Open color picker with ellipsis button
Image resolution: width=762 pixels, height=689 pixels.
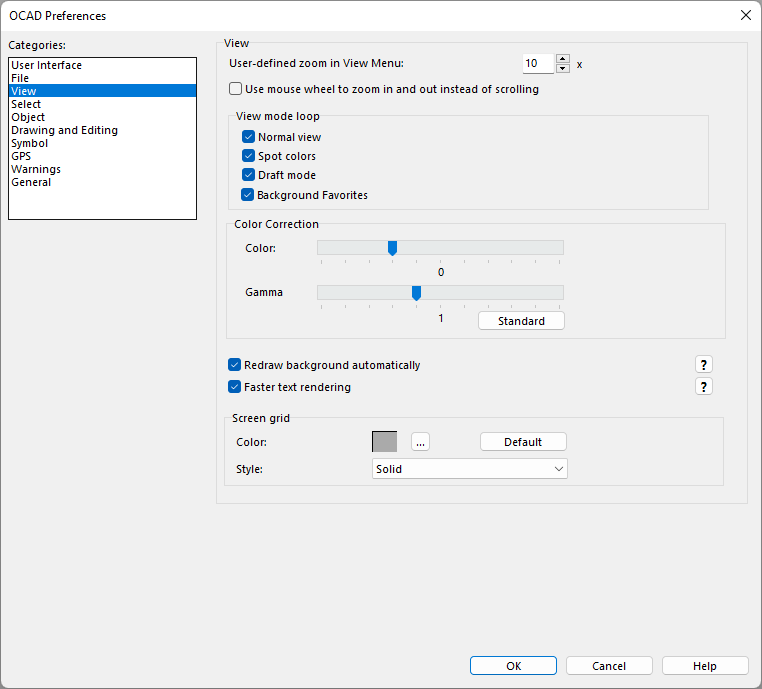[x=420, y=442]
